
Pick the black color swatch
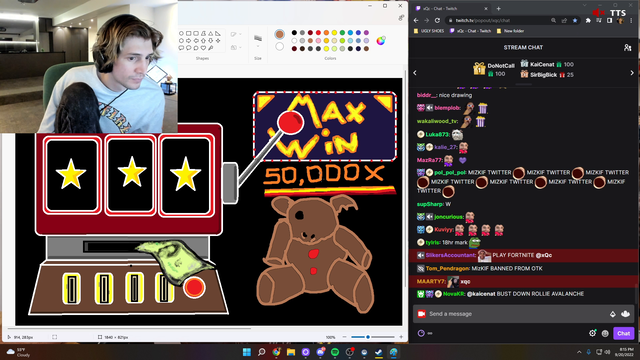(294, 33)
